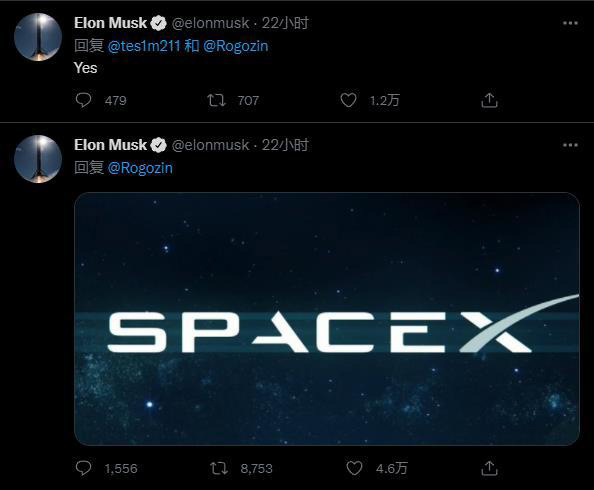The width and height of the screenshot is (594, 490).
Task: Open the @tes1m211 profile mention
Action: coord(144,46)
